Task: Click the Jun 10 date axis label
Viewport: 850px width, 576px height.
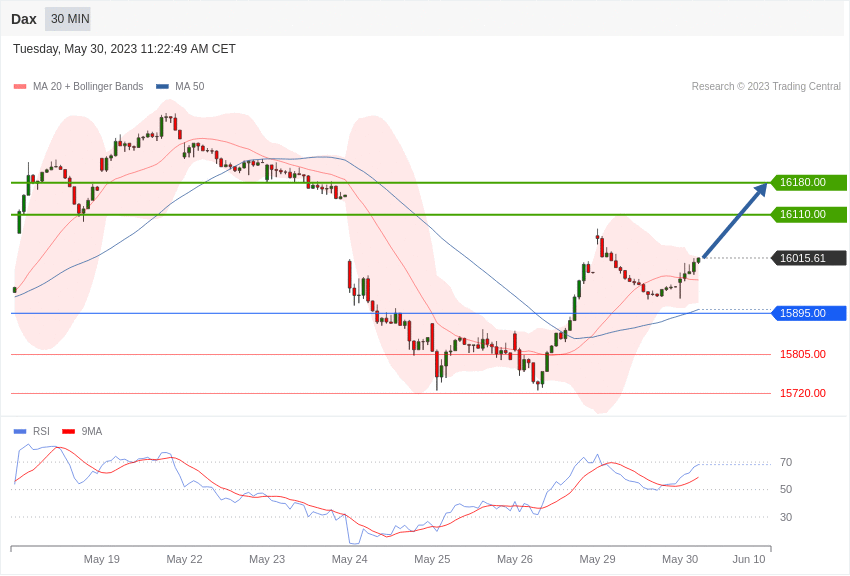Action: tap(749, 559)
